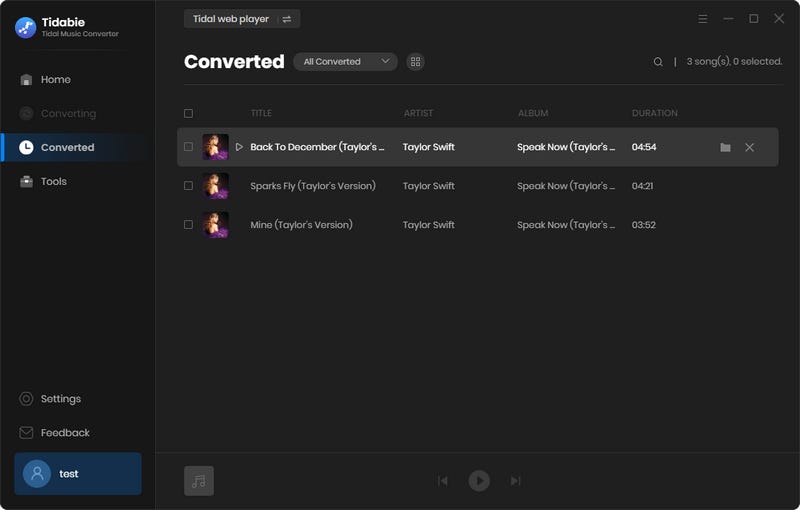Sort by ALBUM column header

[533, 113]
